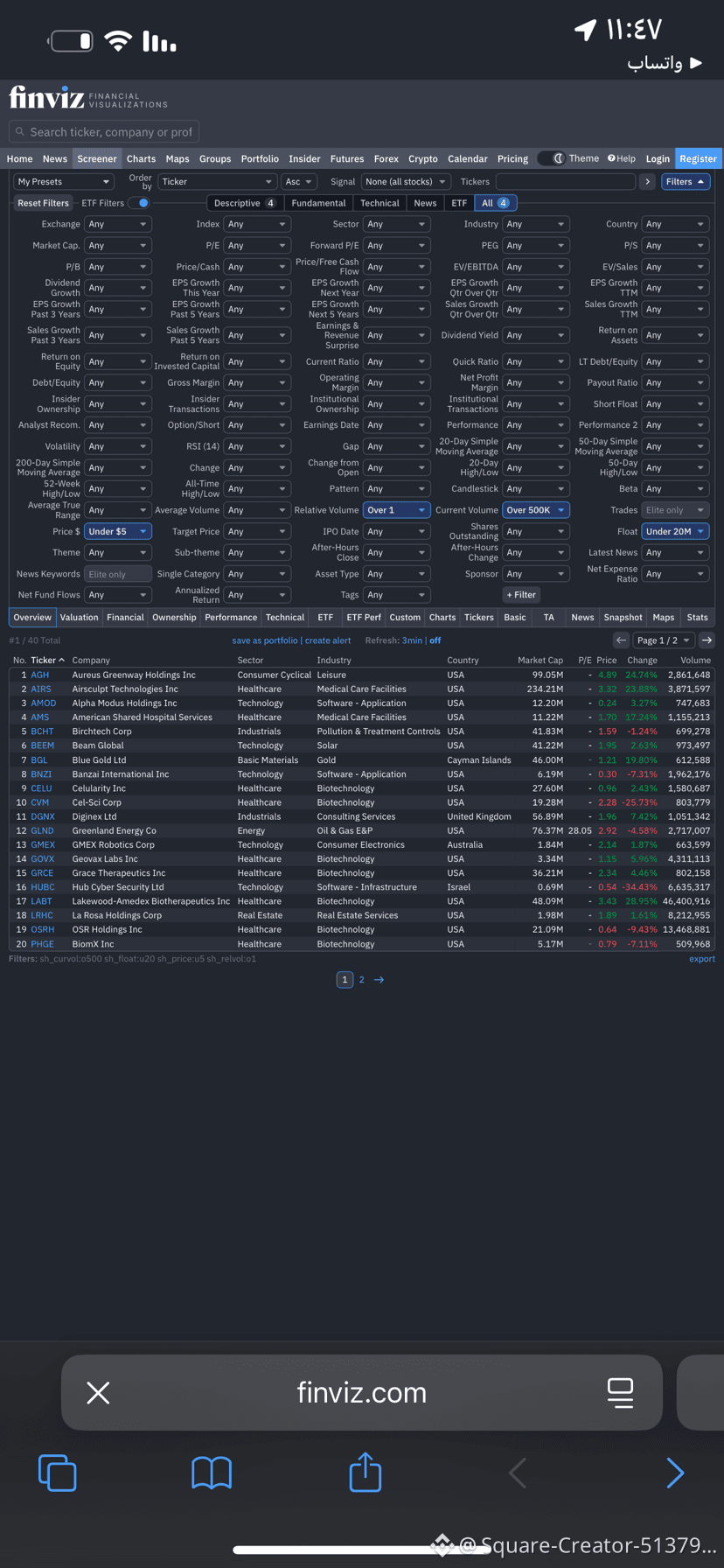Click the export link
This screenshot has height=1568, width=724.
pyautogui.click(x=702, y=959)
